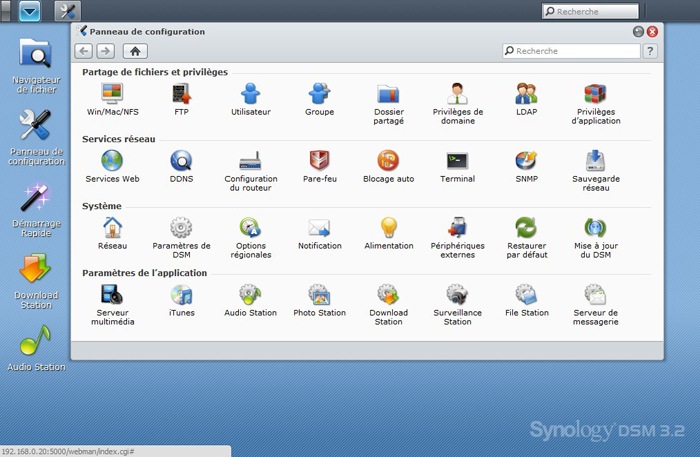This screenshot has height=457, width=700.
Task: Select the Panneau de configuration taskbar item
Action: click(x=68, y=11)
